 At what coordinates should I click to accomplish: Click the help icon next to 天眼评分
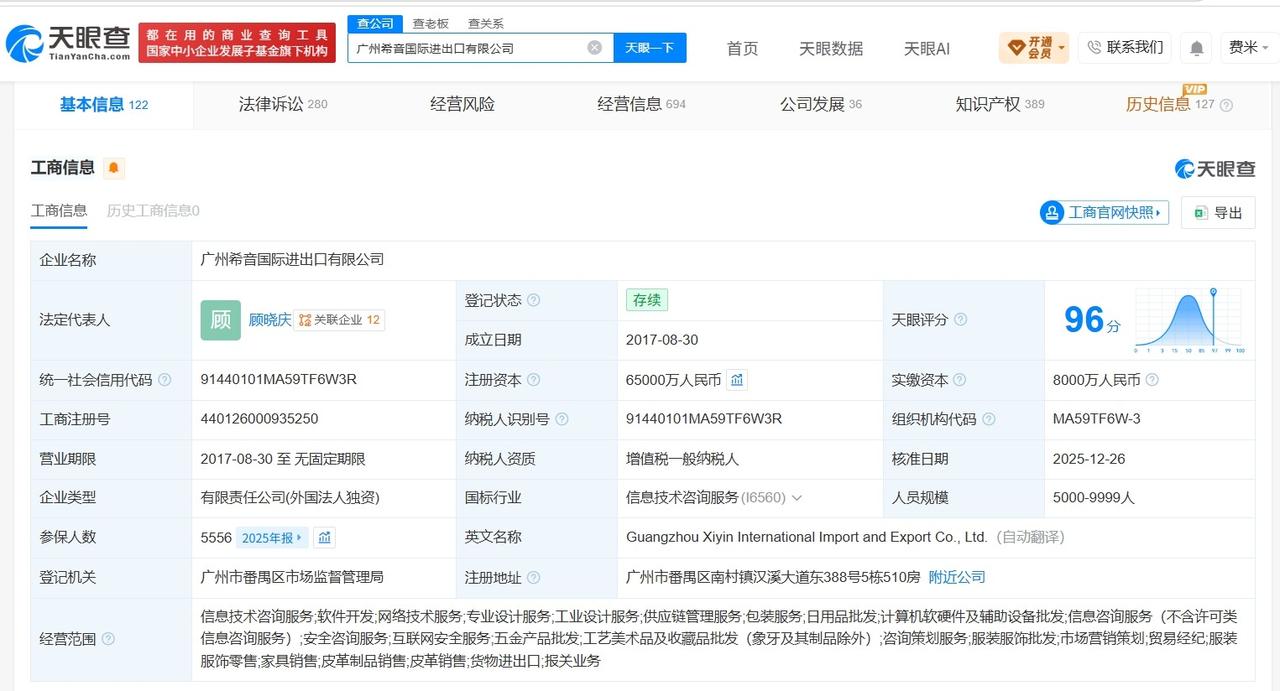click(960, 320)
